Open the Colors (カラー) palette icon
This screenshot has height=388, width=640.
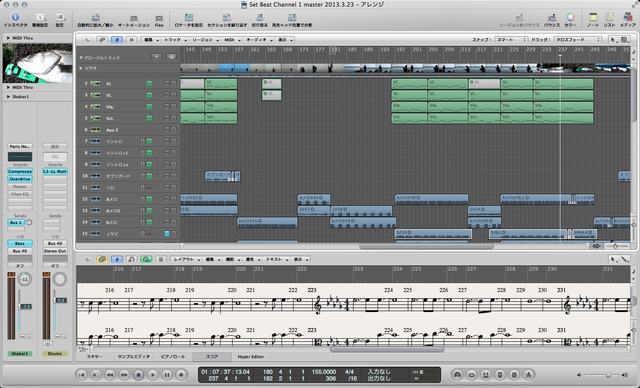coord(570,17)
